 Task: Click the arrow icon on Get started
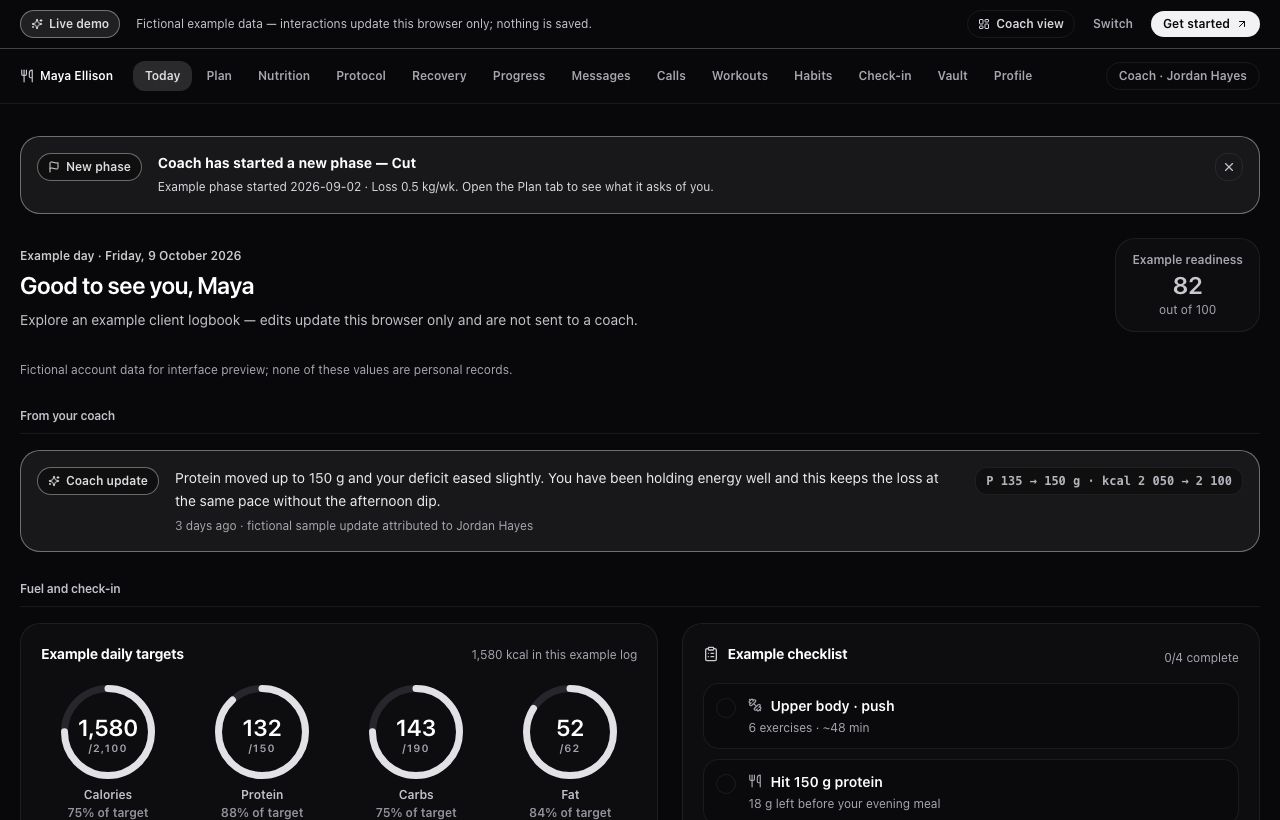[1242, 24]
